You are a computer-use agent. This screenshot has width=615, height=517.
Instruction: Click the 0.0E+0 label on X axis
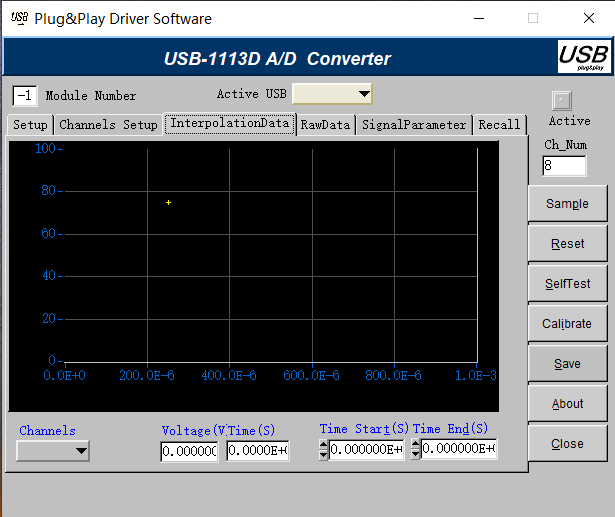click(64, 375)
